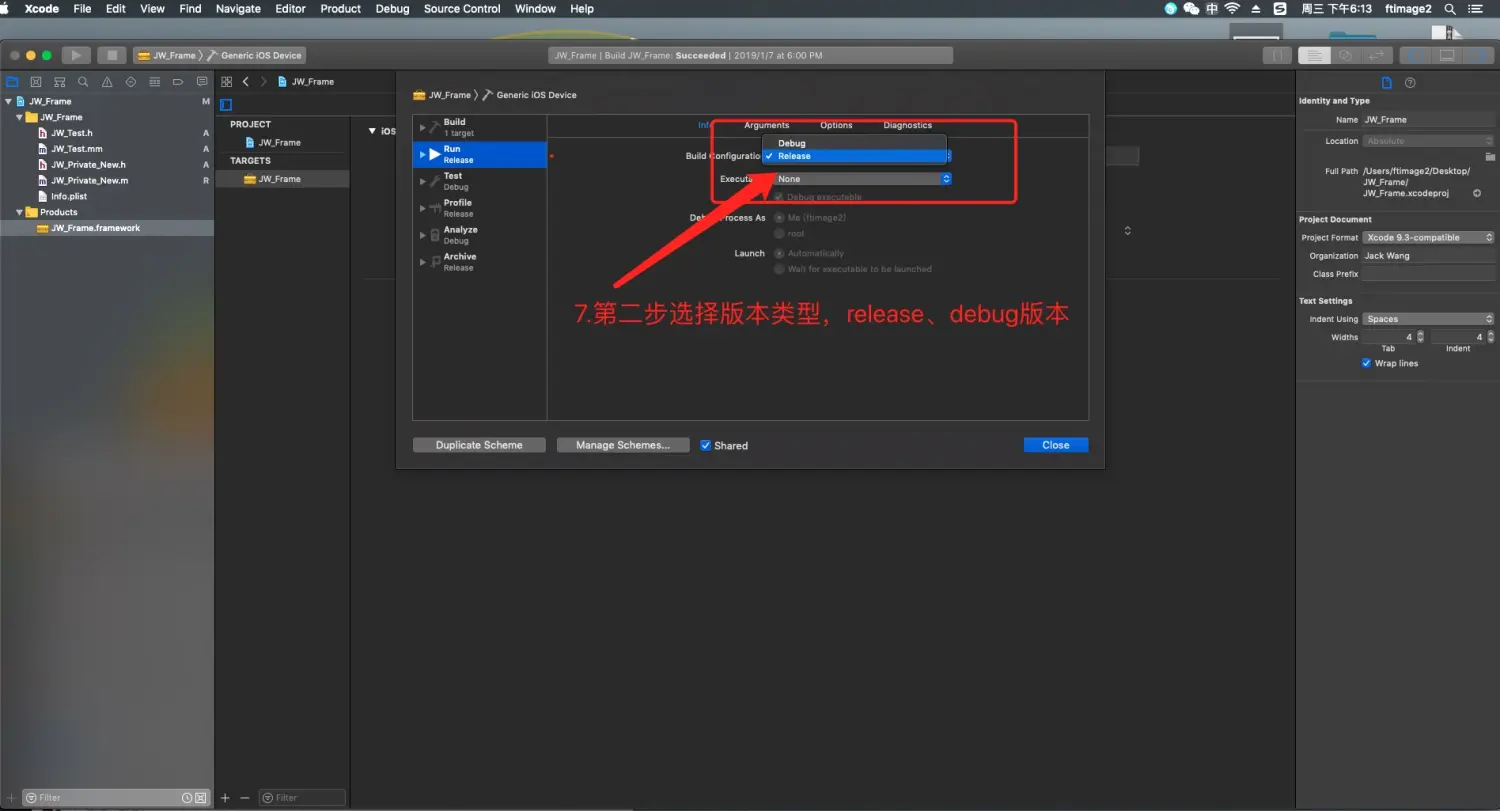Image resolution: width=1500 pixels, height=811 pixels.
Task: Switch to the Diagnostics tab
Action: 908,125
